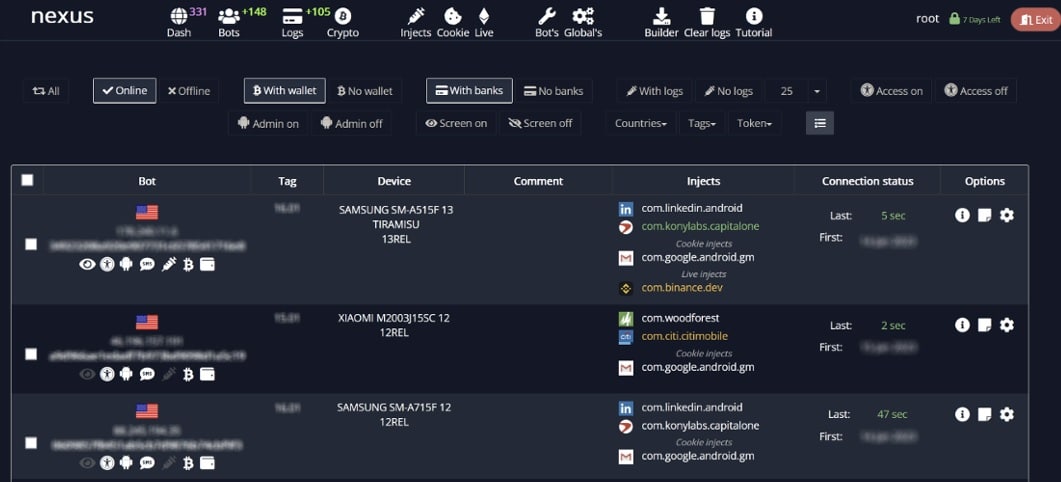
Task: Toggle the With banks filter
Action: tap(470, 91)
